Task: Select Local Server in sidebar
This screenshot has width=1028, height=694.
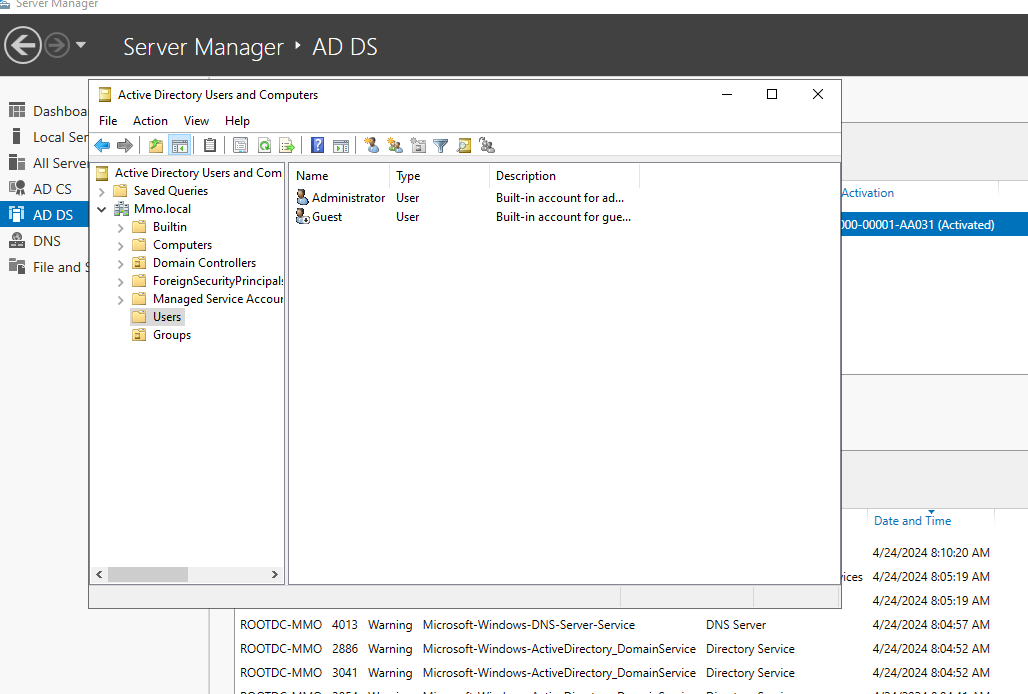Action: point(44,137)
